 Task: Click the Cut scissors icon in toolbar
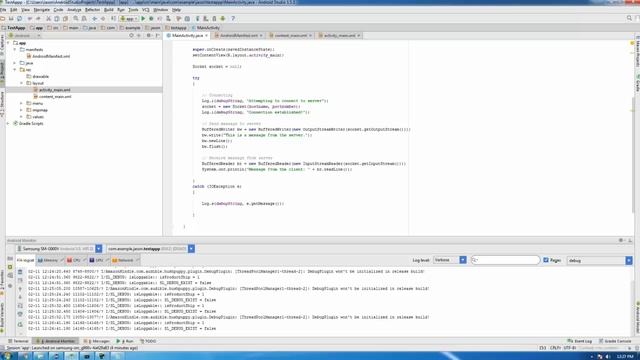pos(48,18)
